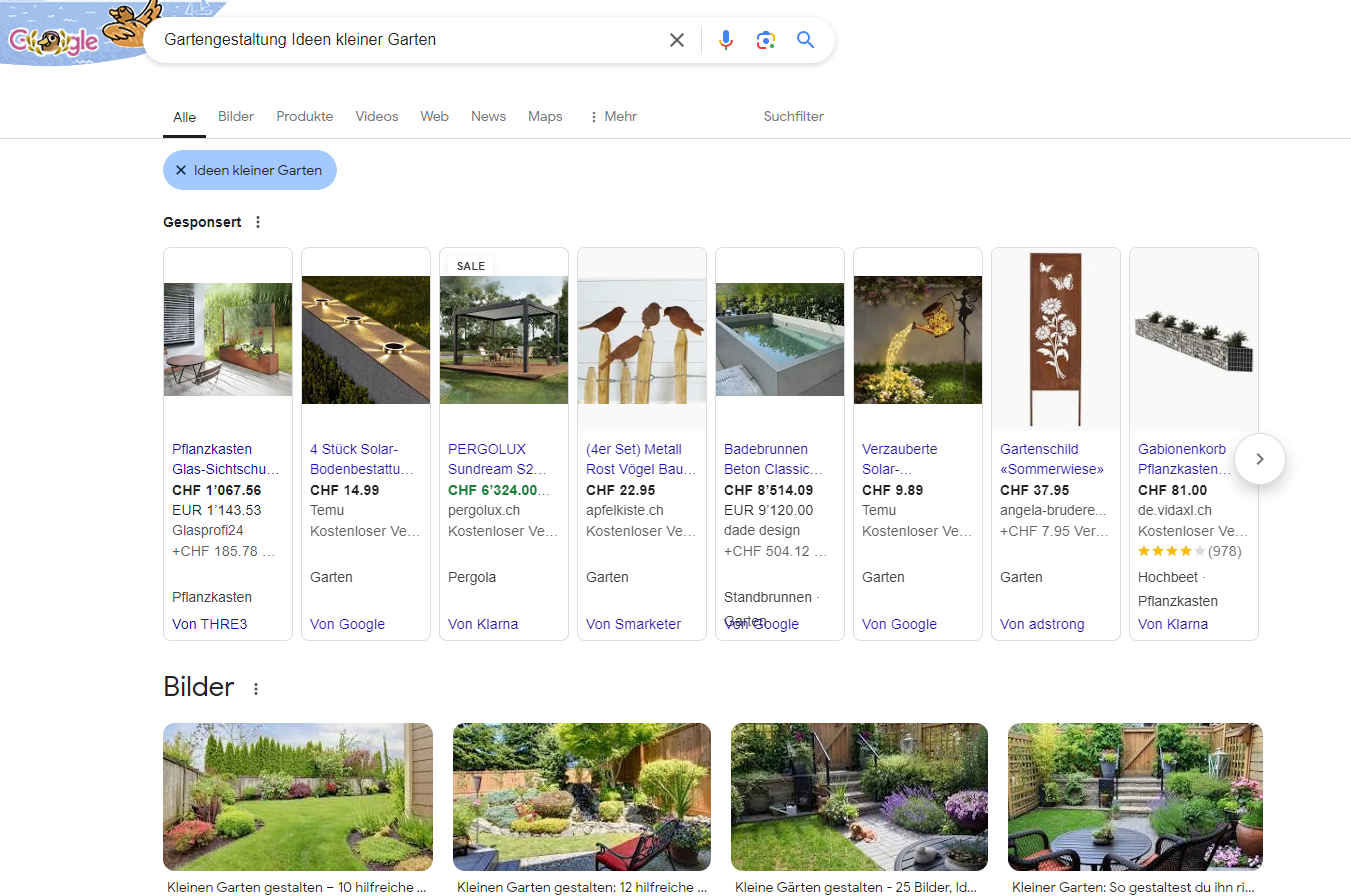
Task: Open the Web tab
Action: [x=434, y=117]
